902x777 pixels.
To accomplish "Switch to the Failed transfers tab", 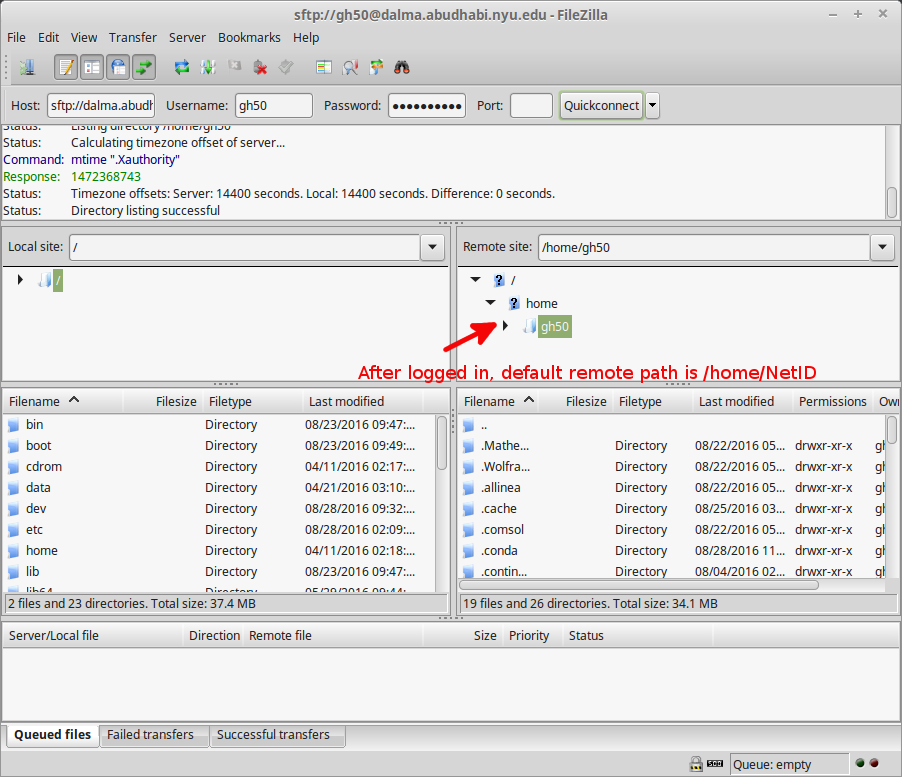I will click(x=150, y=735).
